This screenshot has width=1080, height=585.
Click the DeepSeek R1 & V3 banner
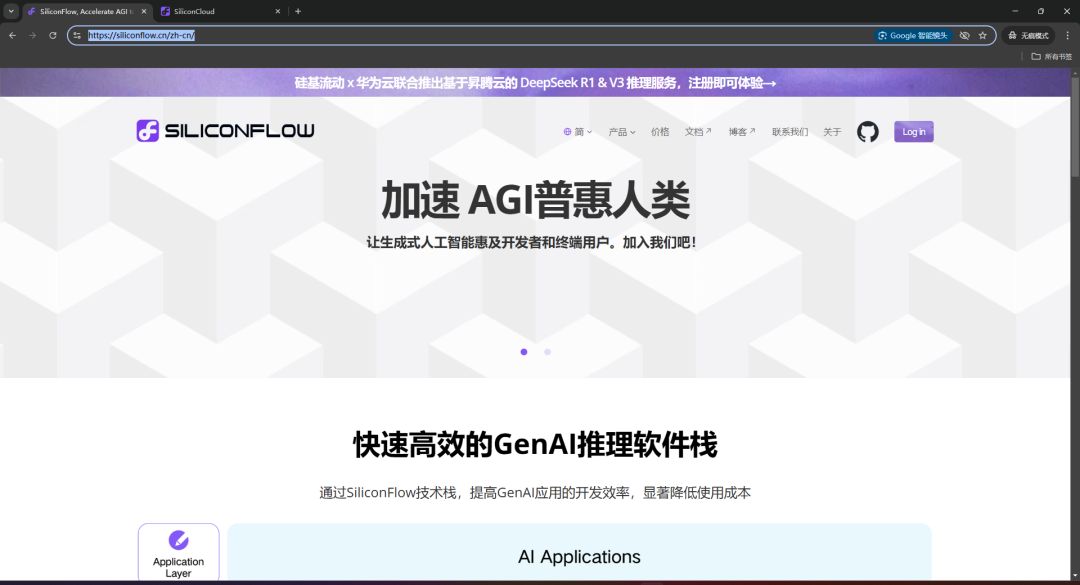(x=535, y=83)
